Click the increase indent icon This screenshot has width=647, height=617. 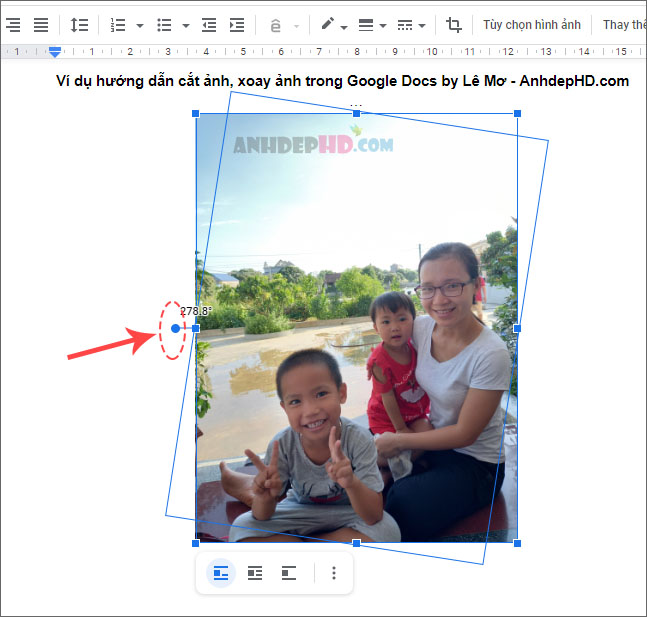(237, 25)
